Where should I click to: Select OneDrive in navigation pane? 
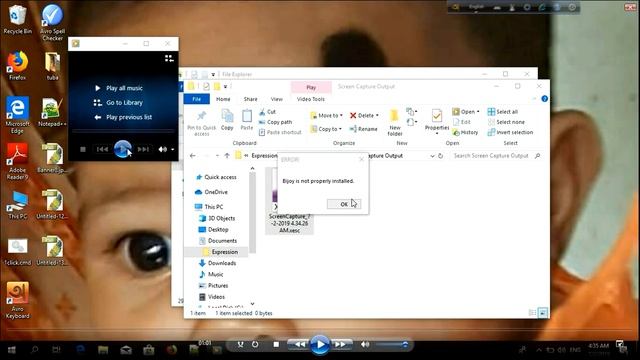pyautogui.click(x=211, y=192)
